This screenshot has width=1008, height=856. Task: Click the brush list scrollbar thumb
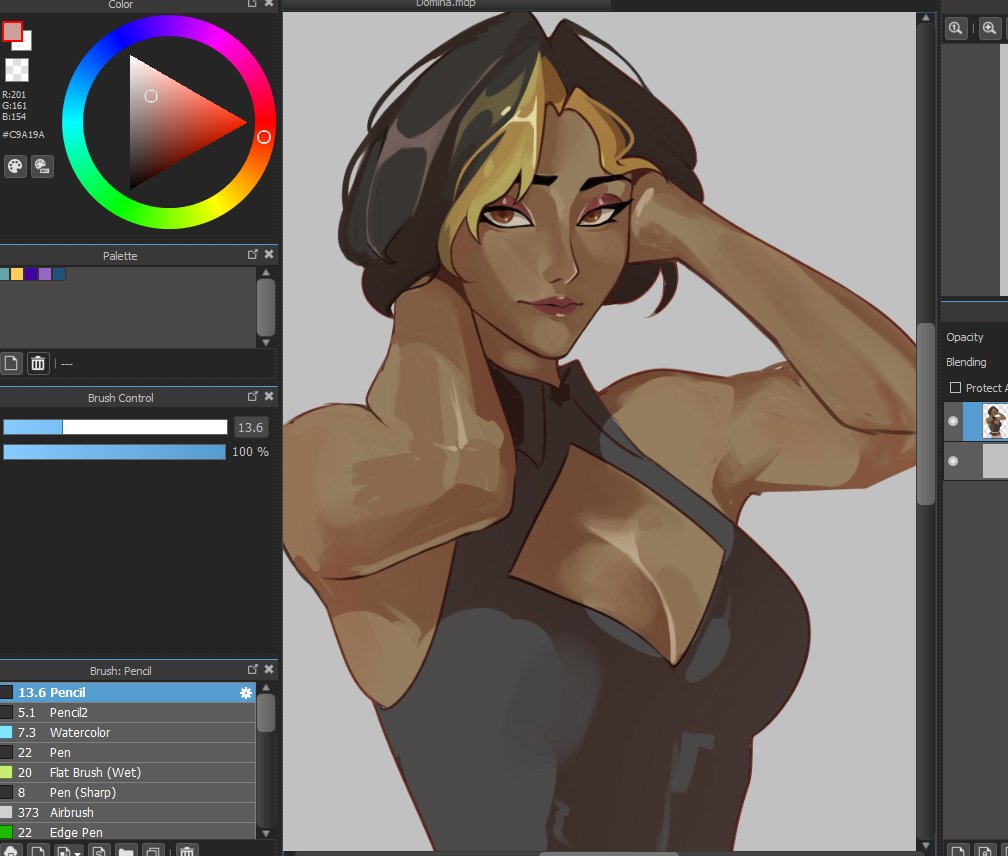point(266,713)
